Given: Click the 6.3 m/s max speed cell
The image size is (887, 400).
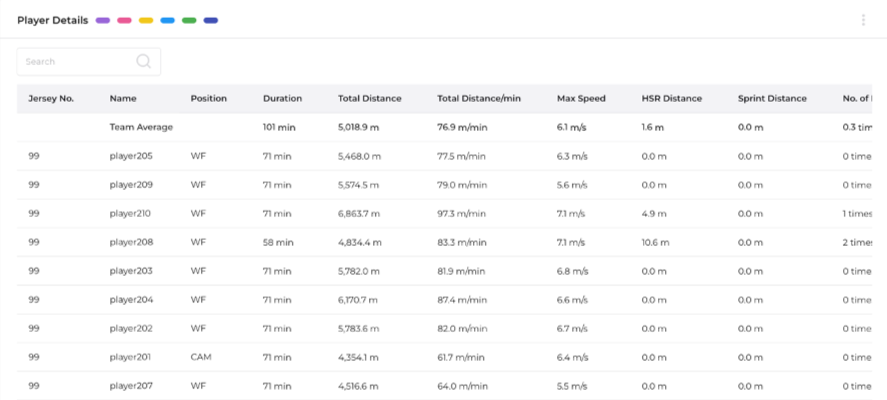Looking at the screenshot, I should click(x=572, y=156).
